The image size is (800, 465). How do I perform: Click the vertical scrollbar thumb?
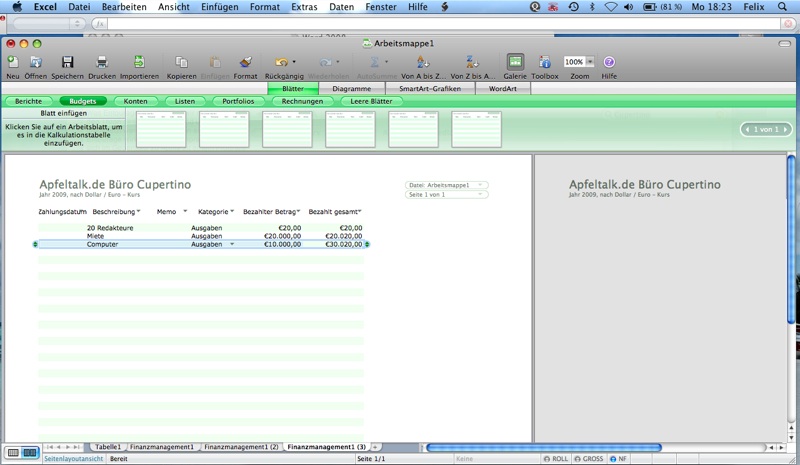[791, 239]
